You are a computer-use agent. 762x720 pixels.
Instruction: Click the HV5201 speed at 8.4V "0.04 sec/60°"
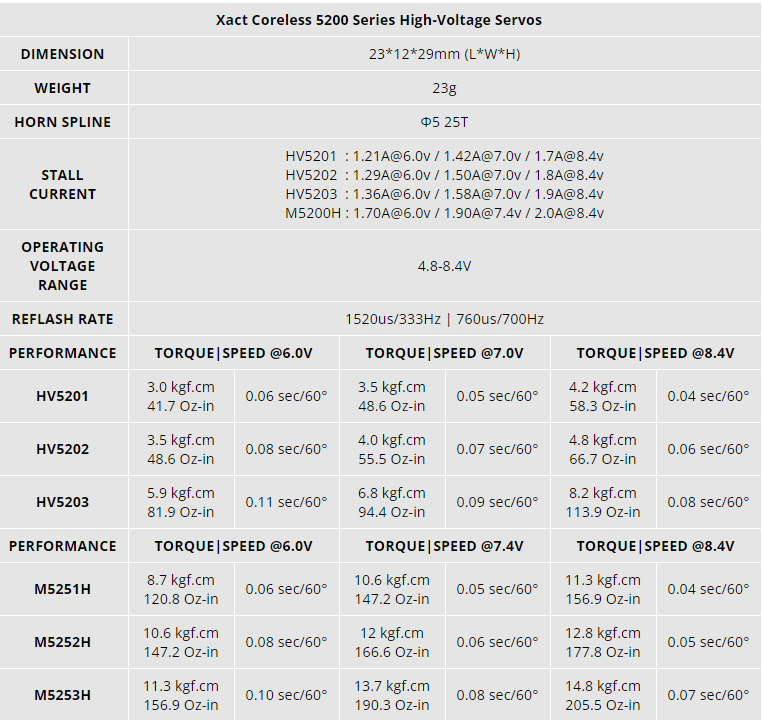(x=708, y=396)
